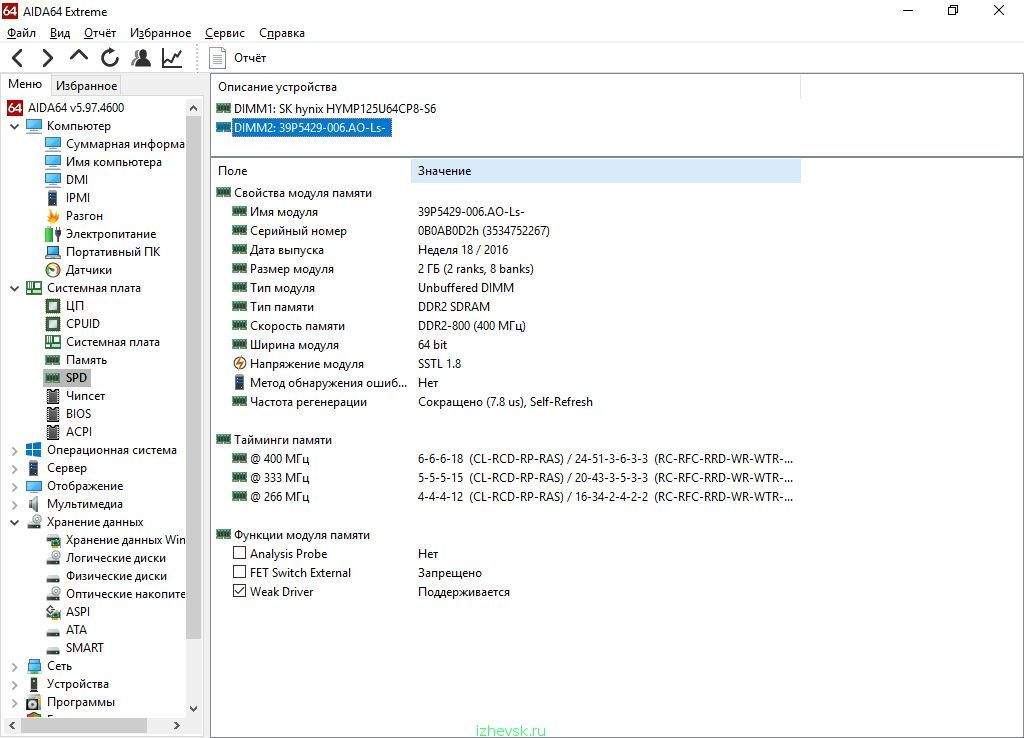Viewport: 1024px width, 738px height.
Task: Switch to the Меню sidebar tab
Action: pos(25,84)
